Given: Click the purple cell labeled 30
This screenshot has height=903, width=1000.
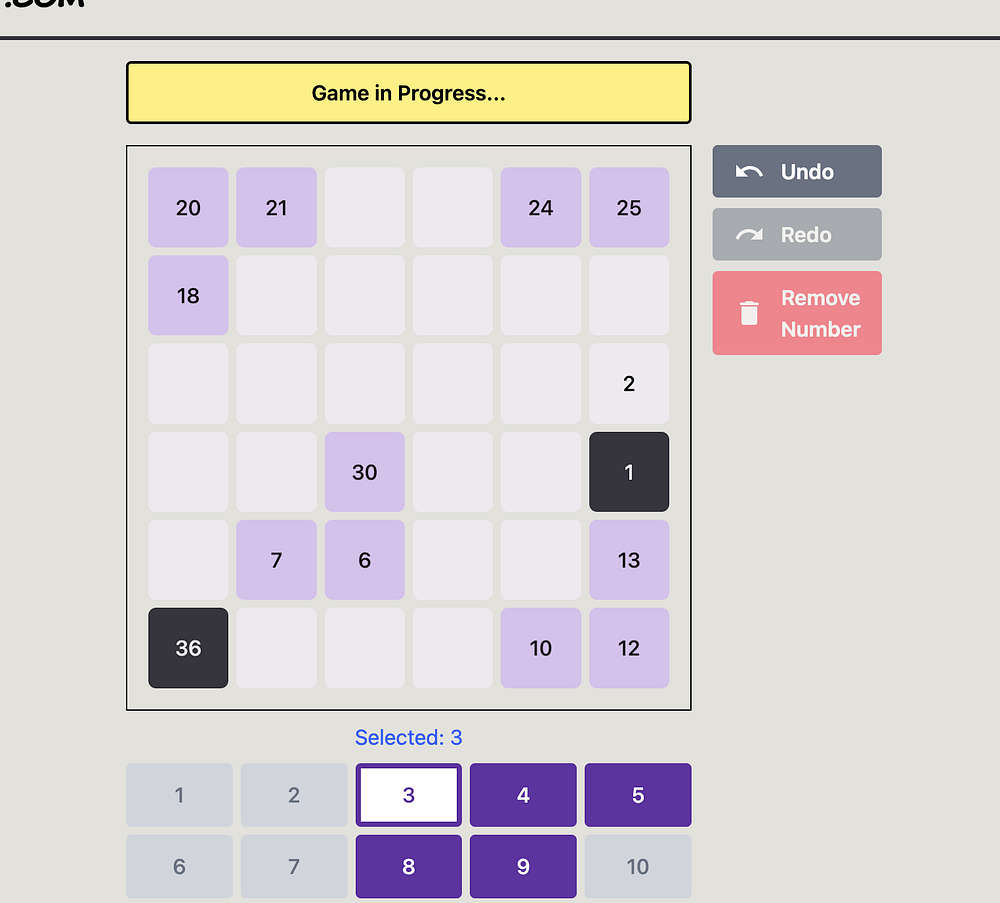Looking at the screenshot, I should click(365, 472).
